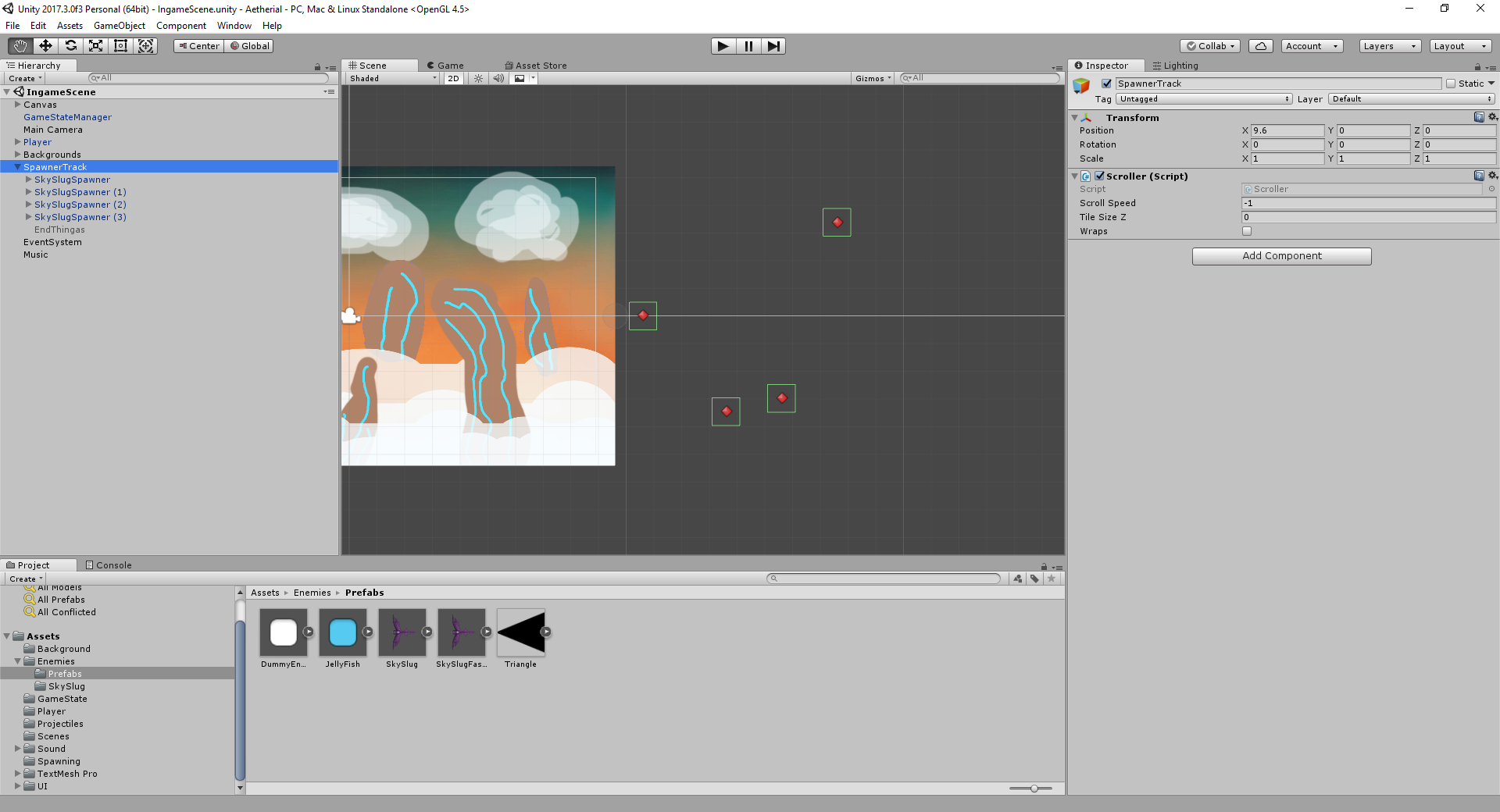The height and width of the screenshot is (812, 1500).
Task: Adjust the asset thumbnail size slider
Action: 1033,789
